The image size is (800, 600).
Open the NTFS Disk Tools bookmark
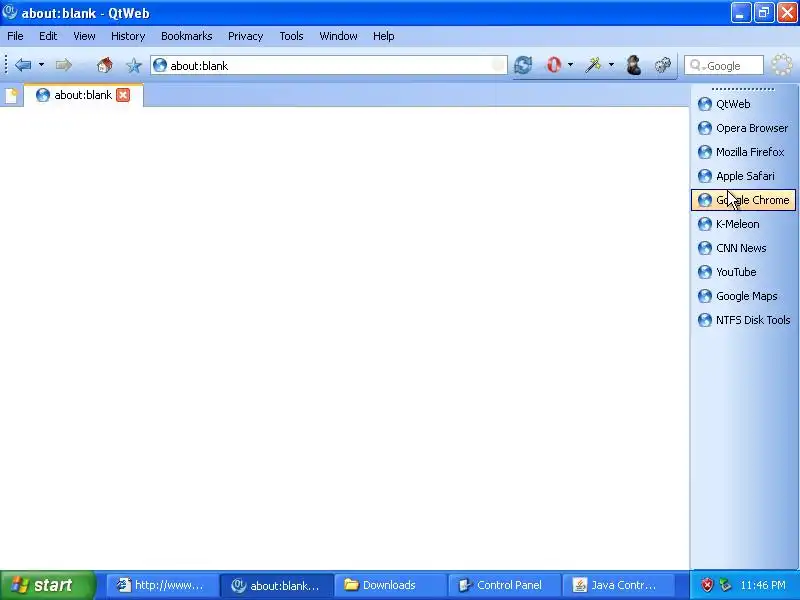coord(744,320)
